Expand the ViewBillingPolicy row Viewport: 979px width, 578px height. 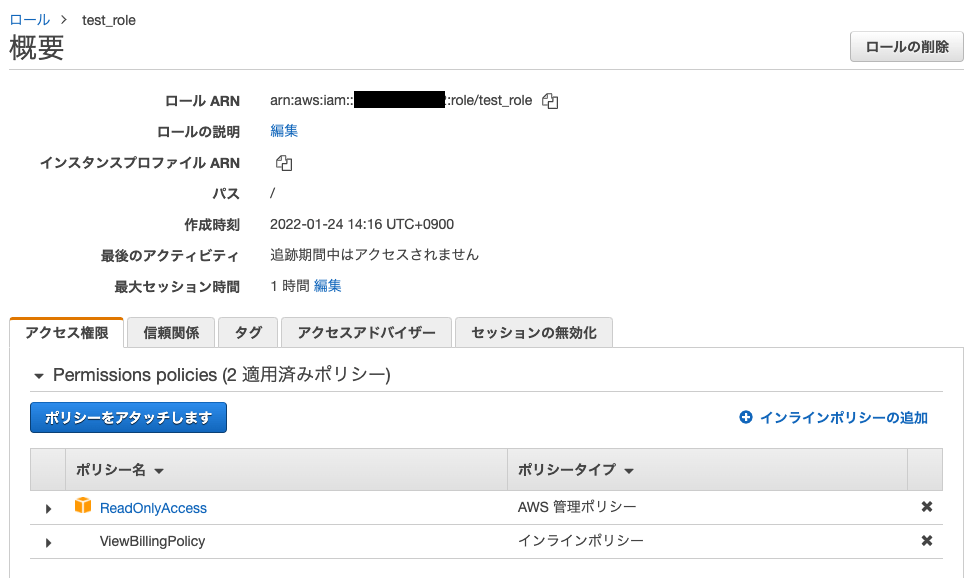click(x=48, y=542)
